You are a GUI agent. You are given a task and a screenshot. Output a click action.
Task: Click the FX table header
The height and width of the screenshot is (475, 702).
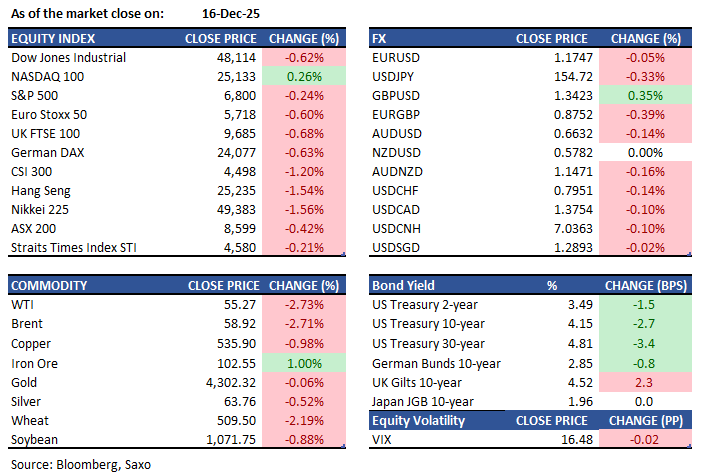(380, 39)
